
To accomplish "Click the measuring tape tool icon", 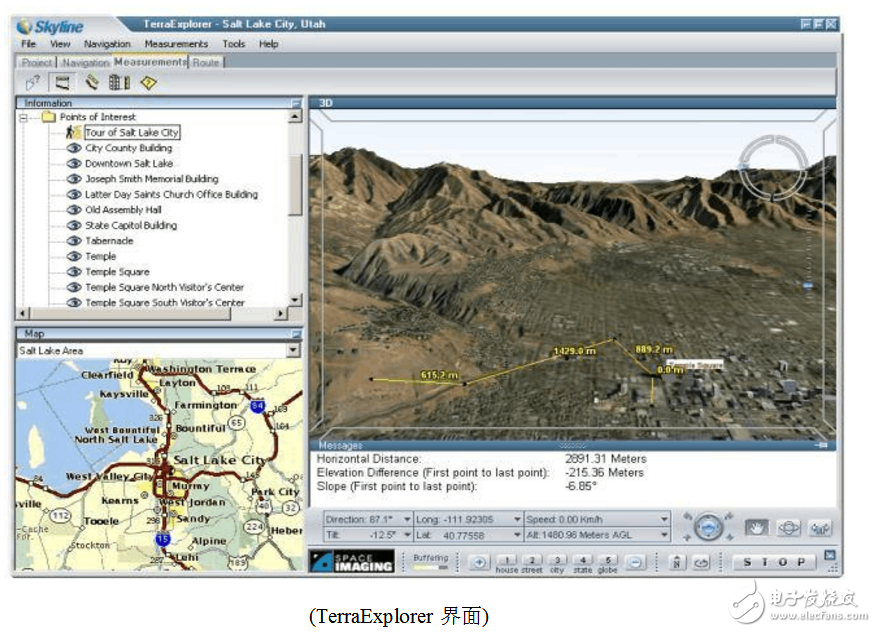I will pyautogui.click(x=93, y=83).
